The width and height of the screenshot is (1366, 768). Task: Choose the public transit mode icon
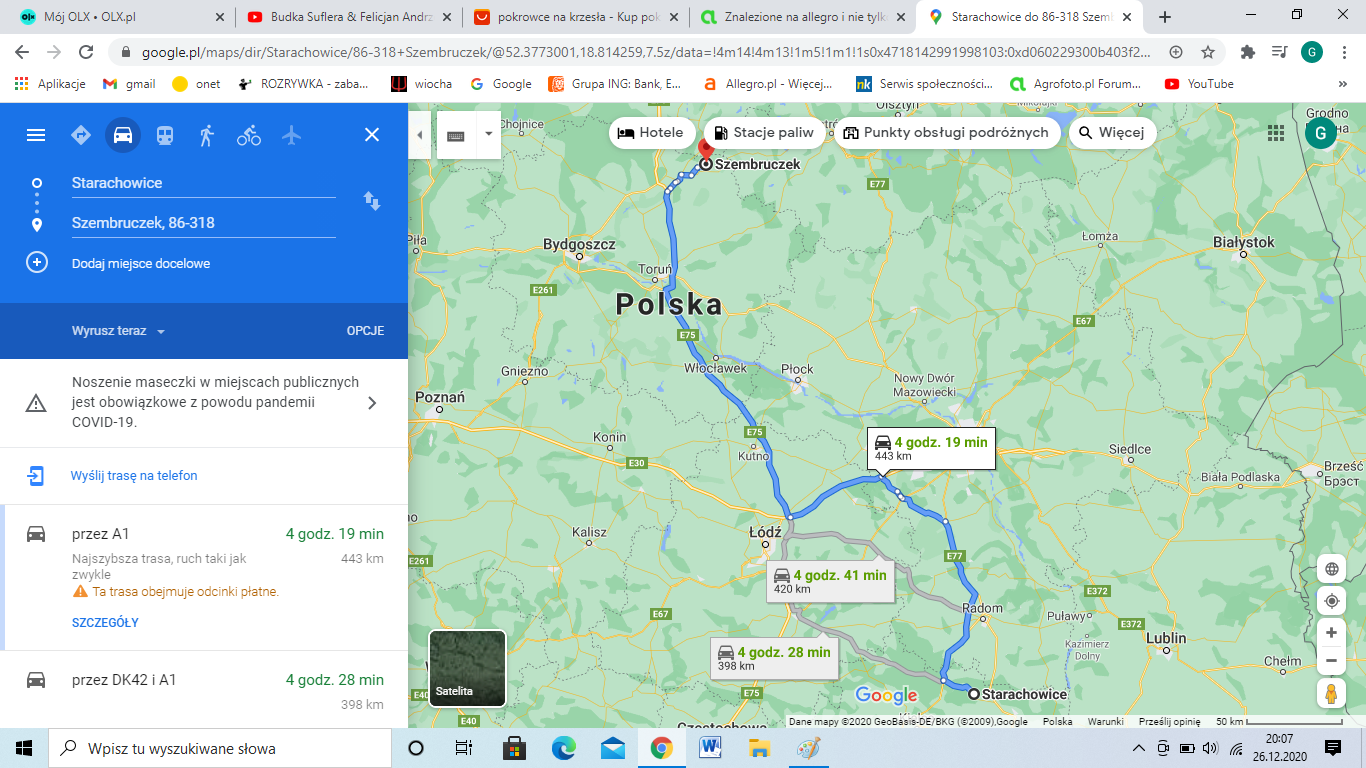(165, 135)
